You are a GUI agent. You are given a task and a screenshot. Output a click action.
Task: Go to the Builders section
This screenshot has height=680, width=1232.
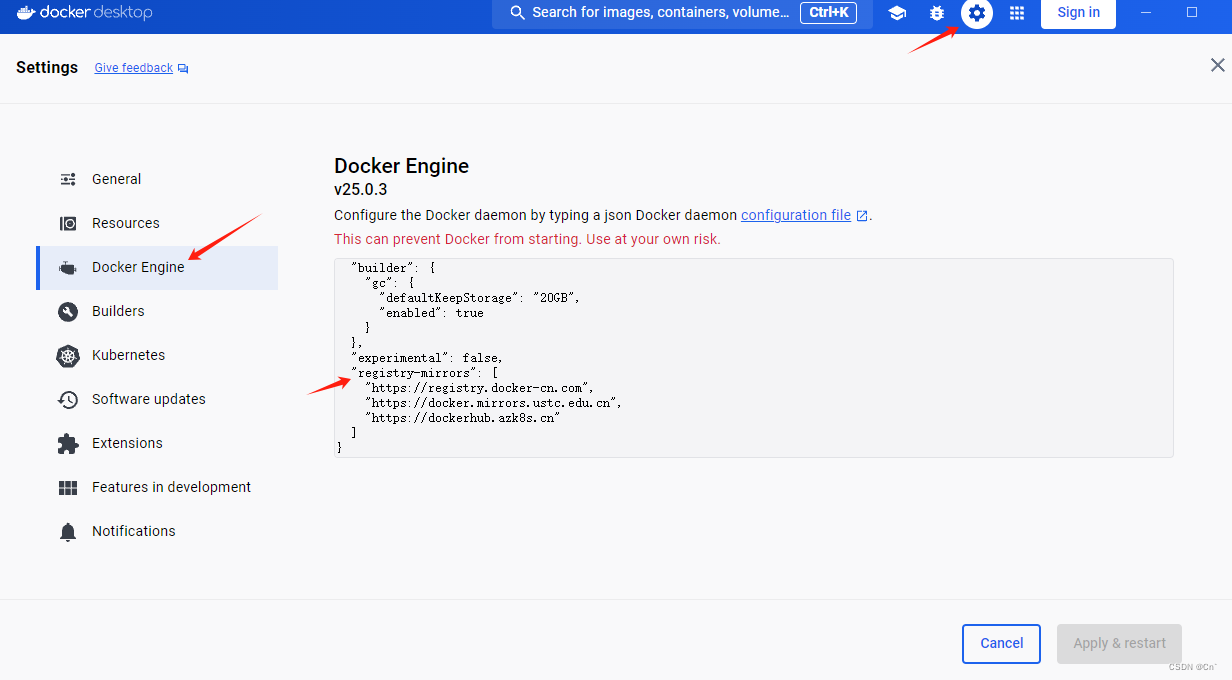click(x=157, y=311)
